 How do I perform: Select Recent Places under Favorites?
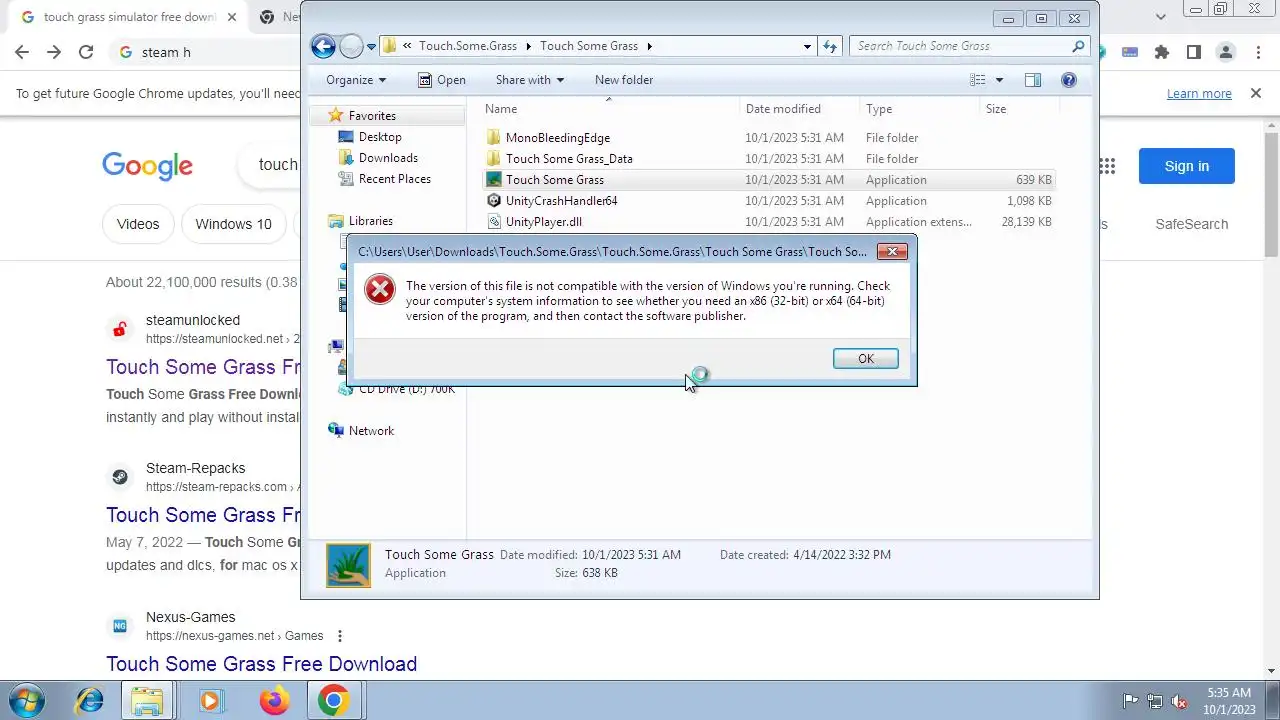click(x=394, y=179)
